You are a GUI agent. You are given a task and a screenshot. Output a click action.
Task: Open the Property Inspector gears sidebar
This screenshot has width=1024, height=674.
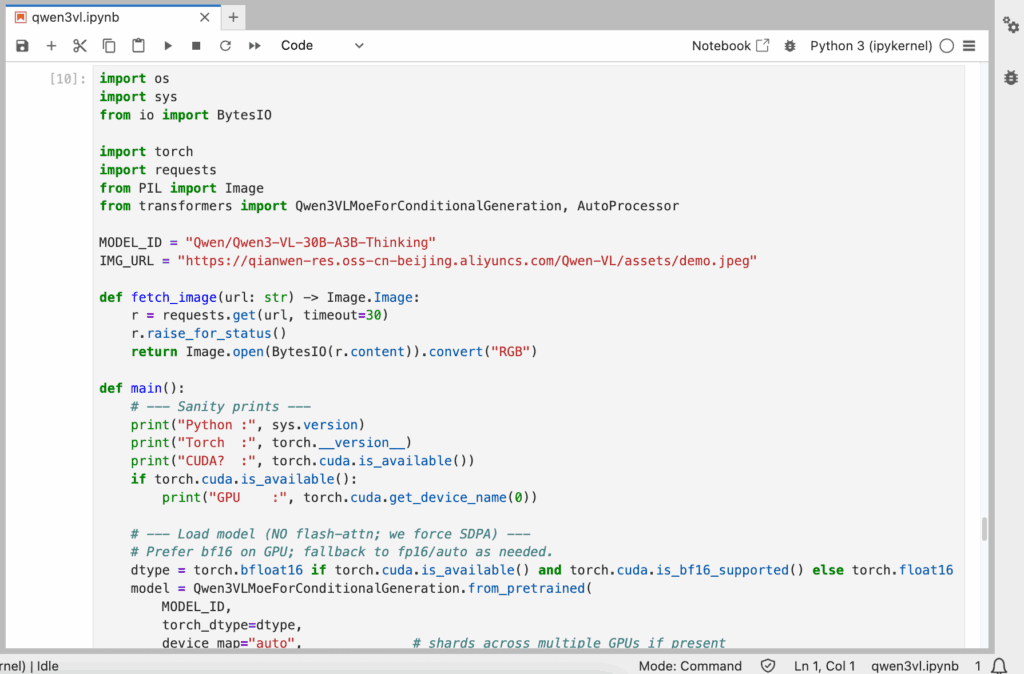click(x=1010, y=26)
